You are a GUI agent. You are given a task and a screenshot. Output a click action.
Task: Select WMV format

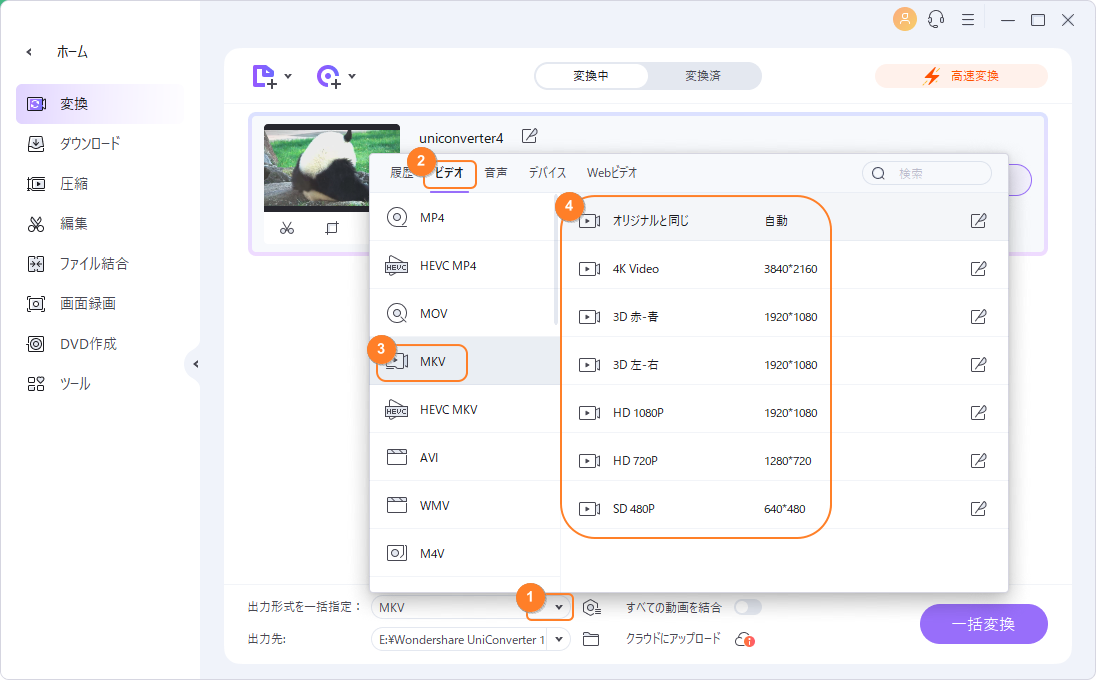[464, 505]
